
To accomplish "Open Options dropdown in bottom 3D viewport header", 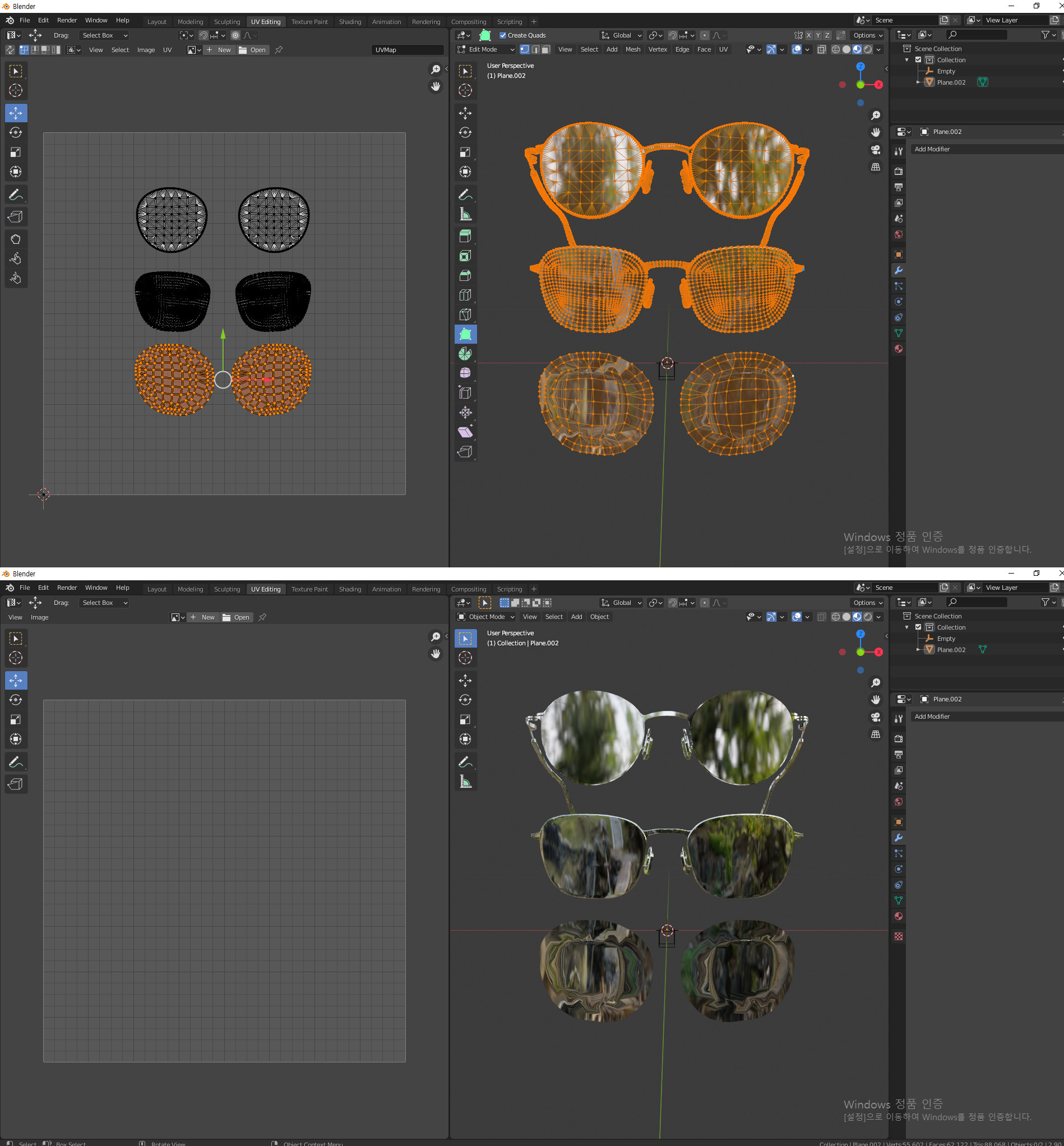I will [868, 602].
